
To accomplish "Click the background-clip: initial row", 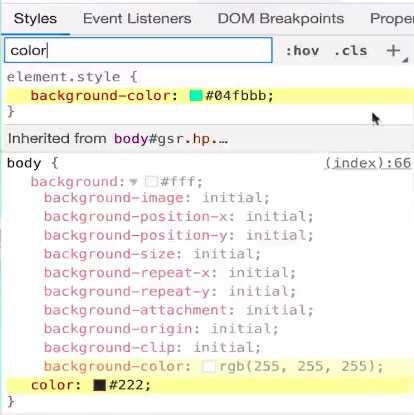I will (x=152, y=347).
